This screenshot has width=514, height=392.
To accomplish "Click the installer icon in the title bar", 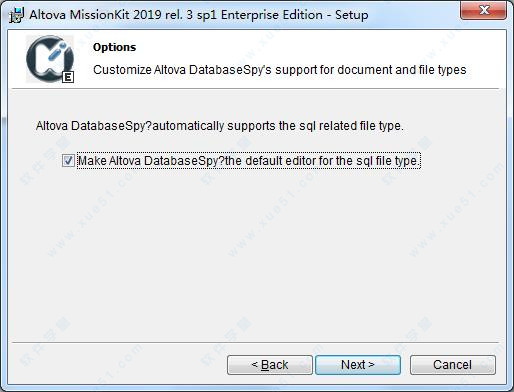I will tap(16, 15).
